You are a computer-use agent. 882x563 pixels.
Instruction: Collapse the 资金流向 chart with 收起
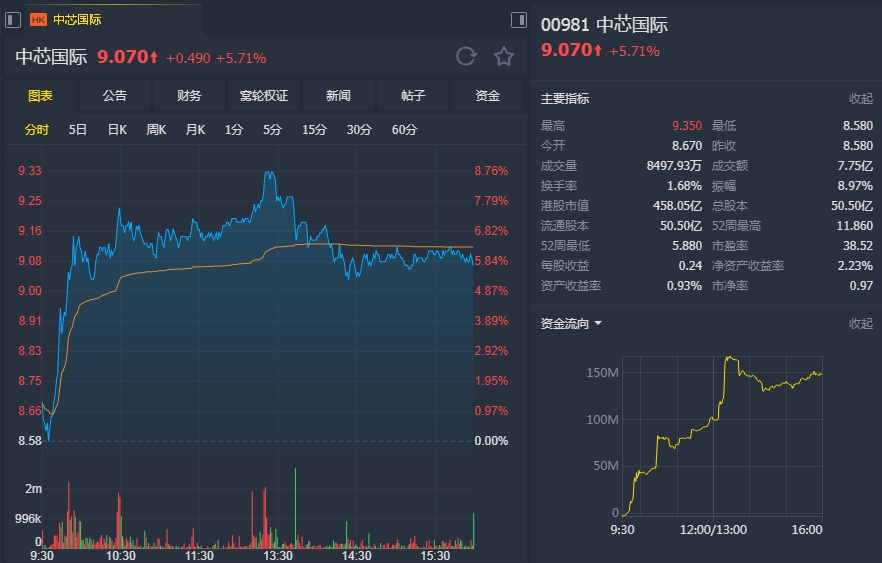[x=860, y=324]
